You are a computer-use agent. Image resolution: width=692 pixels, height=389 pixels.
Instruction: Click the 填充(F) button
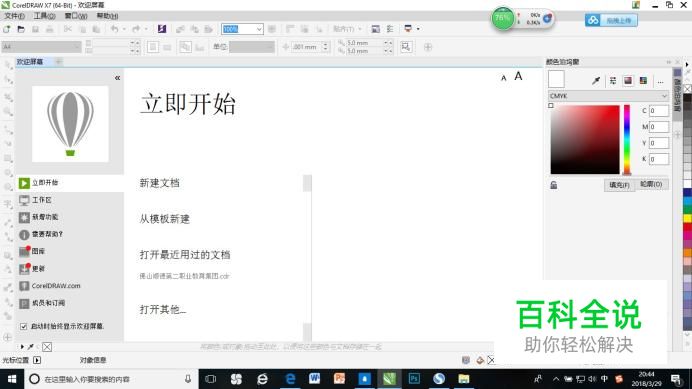[620, 185]
